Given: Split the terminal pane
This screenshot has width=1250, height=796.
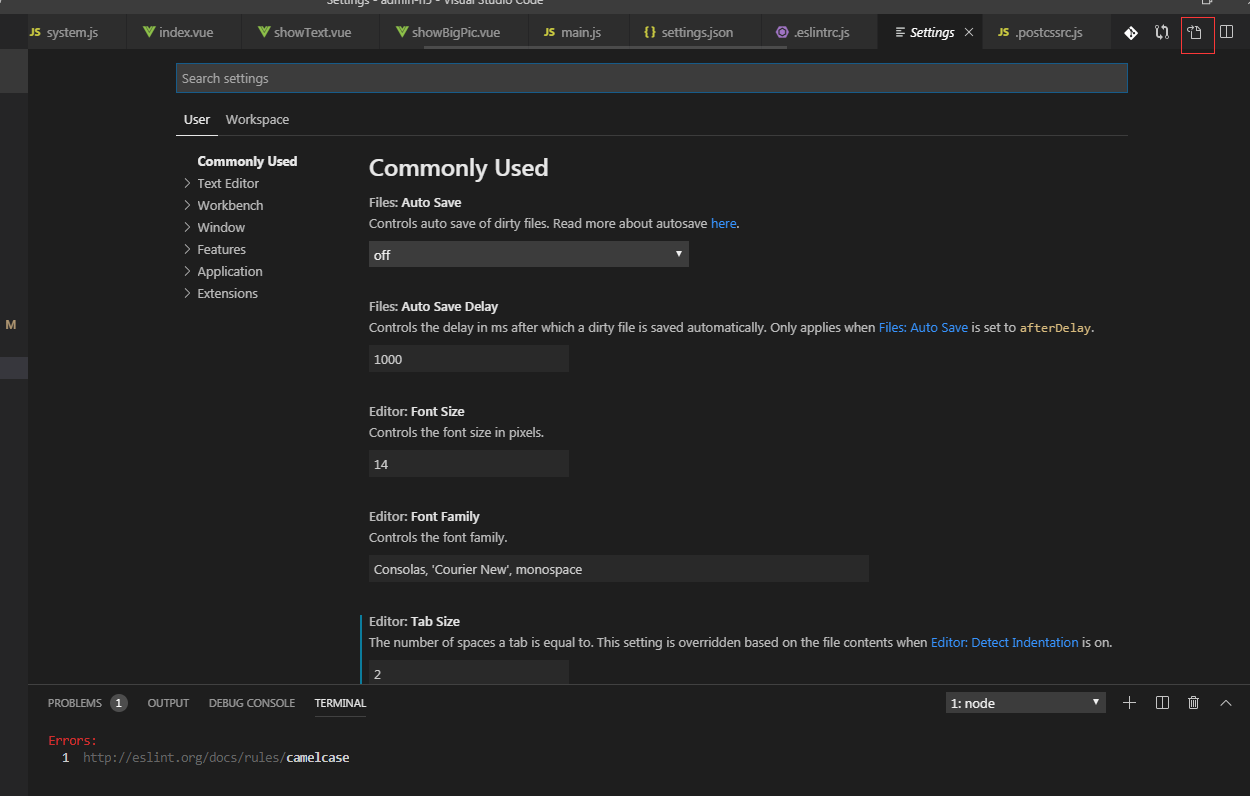Looking at the screenshot, I should [1161, 703].
